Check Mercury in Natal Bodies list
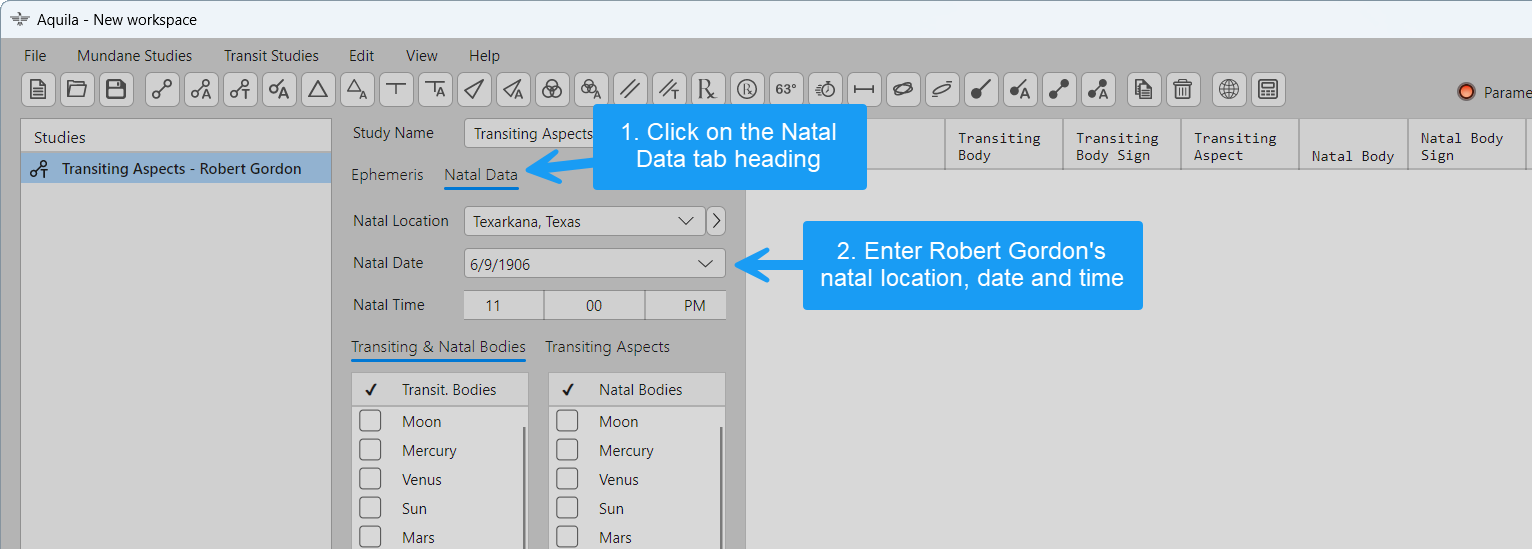The width and height of the screenshot is (1532, 549). [567, 450]
